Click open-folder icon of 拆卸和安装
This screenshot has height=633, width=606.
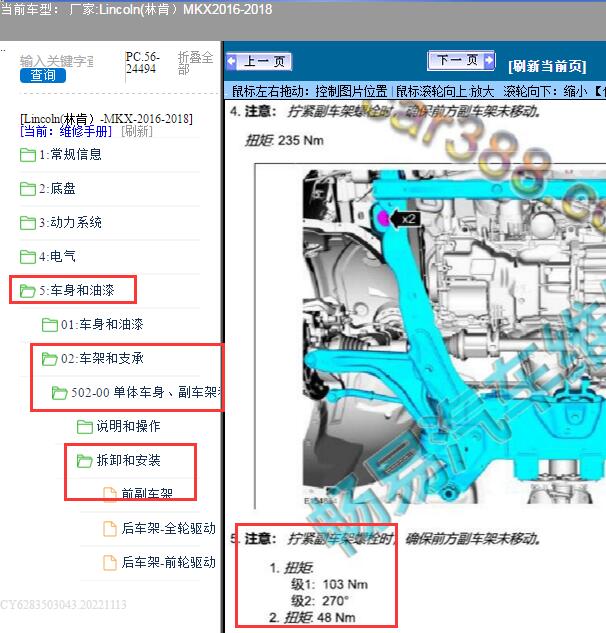[x=85, y=461]
